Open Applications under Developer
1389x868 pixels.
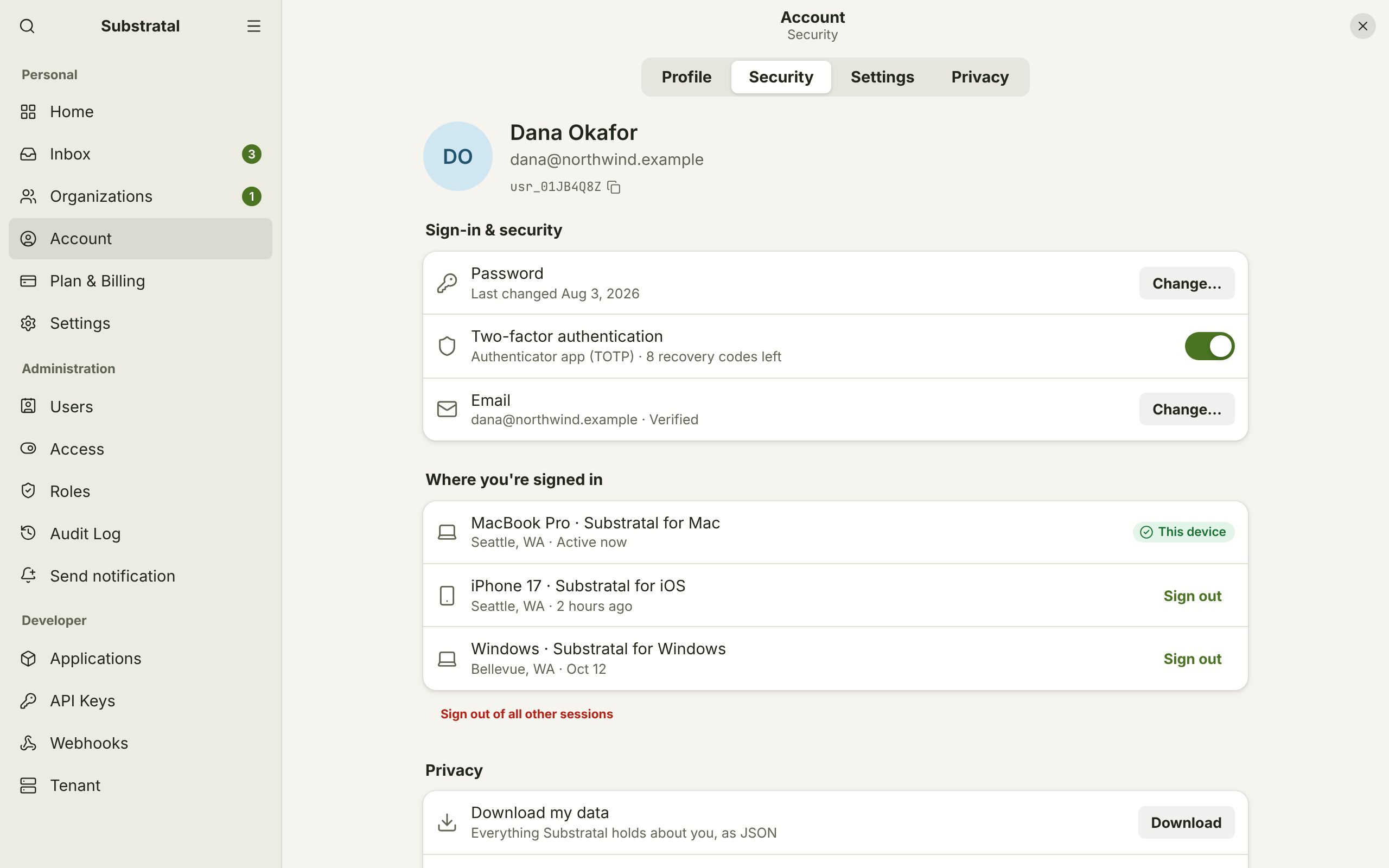140,659
